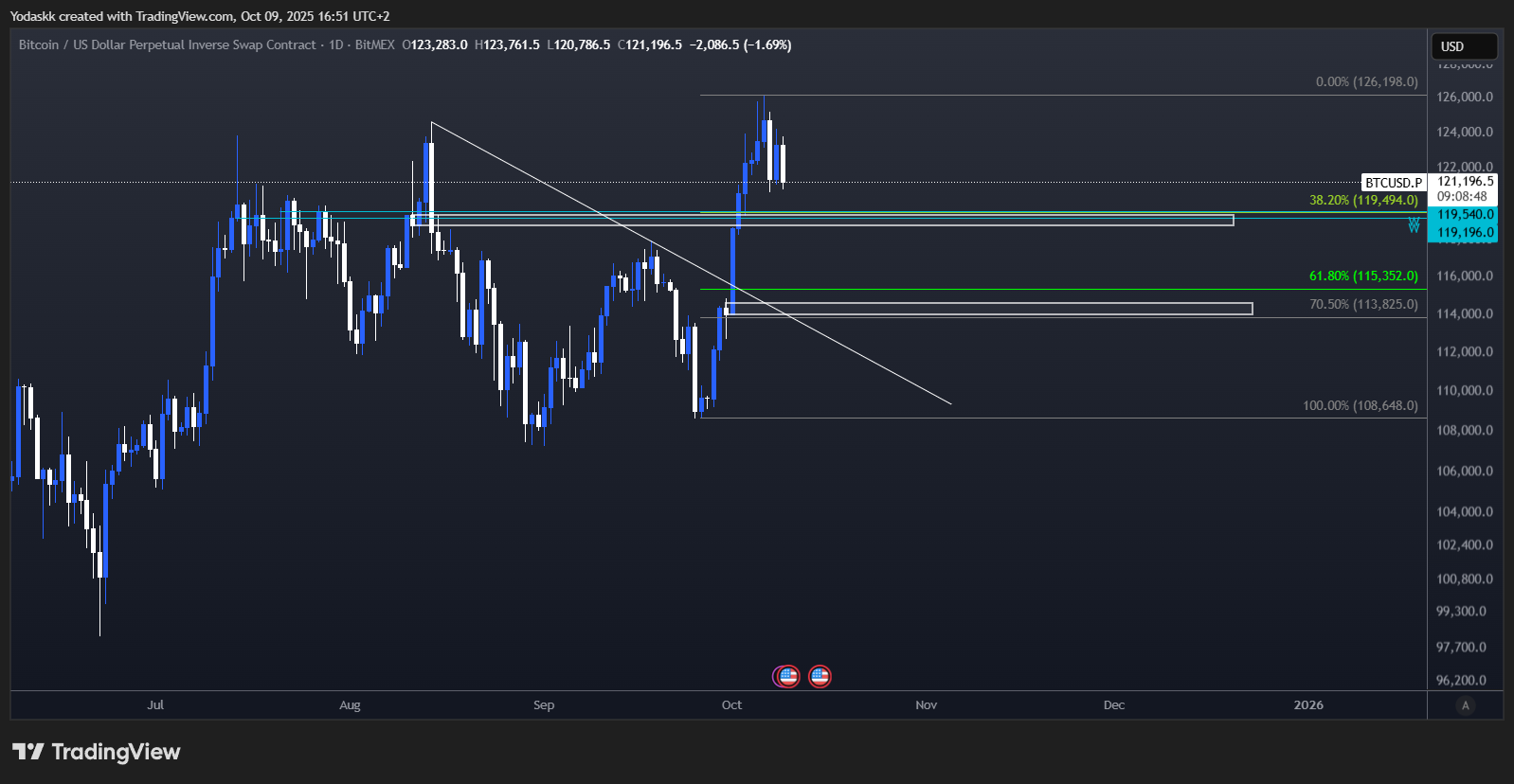Click the 1D interval label
This screenshot has height=784, width=1514.
(x=336, y=45)
